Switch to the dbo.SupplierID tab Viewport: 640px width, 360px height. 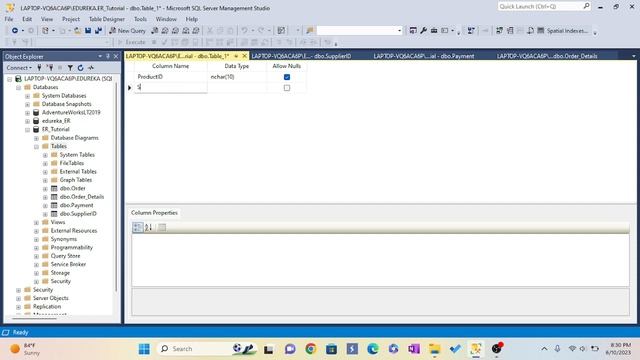pos(301,56)
